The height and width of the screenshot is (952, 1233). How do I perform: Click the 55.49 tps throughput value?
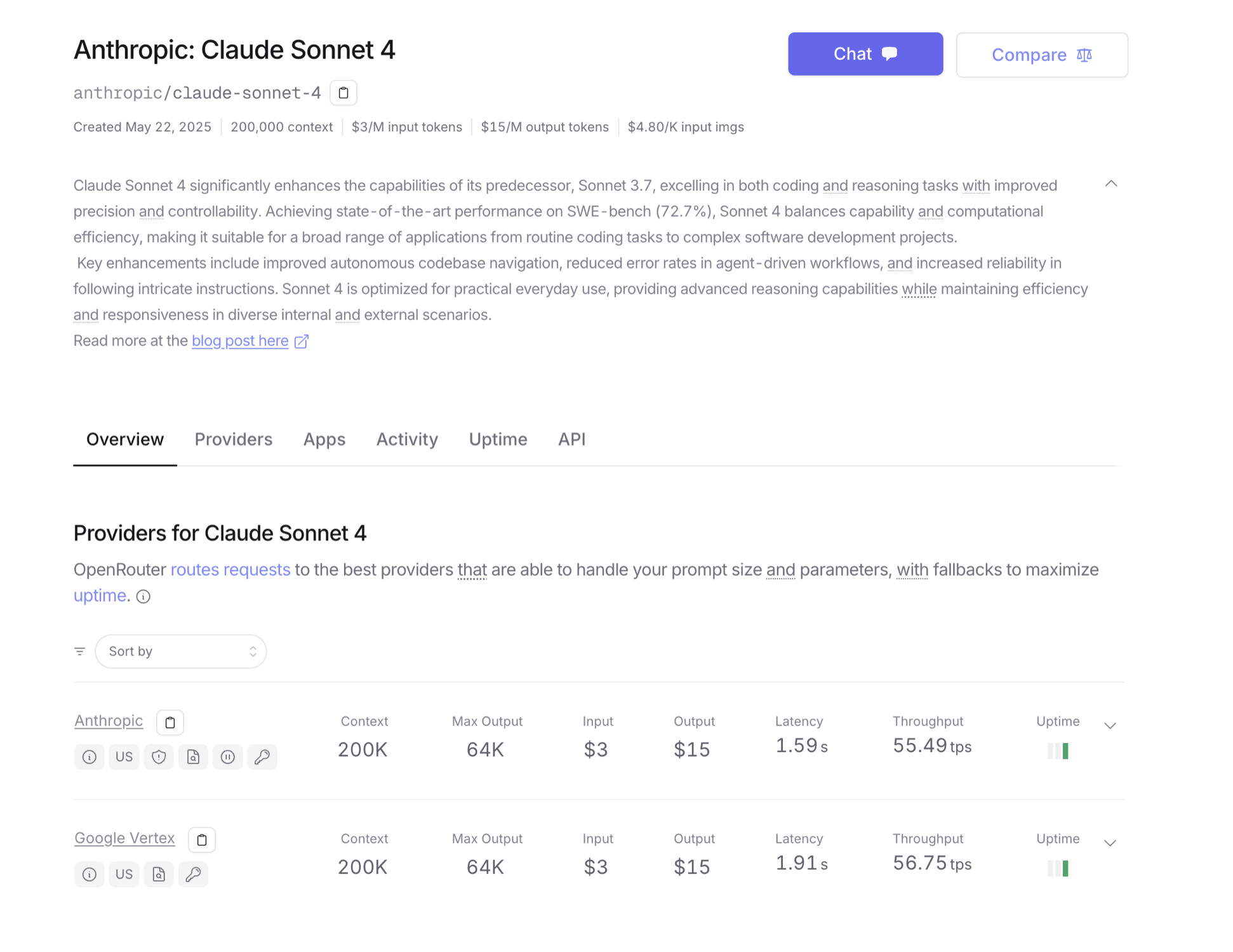(932, 746)
